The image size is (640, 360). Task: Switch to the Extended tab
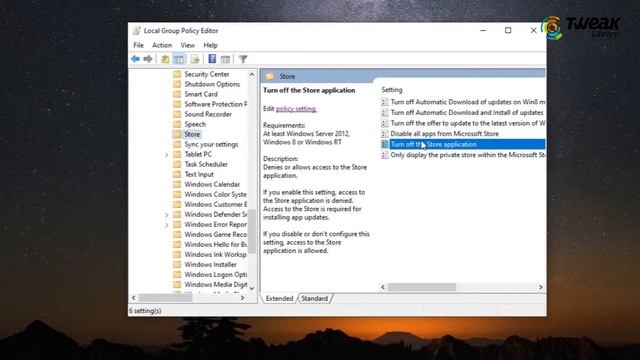pyautogui.click(x=279, y=299)
